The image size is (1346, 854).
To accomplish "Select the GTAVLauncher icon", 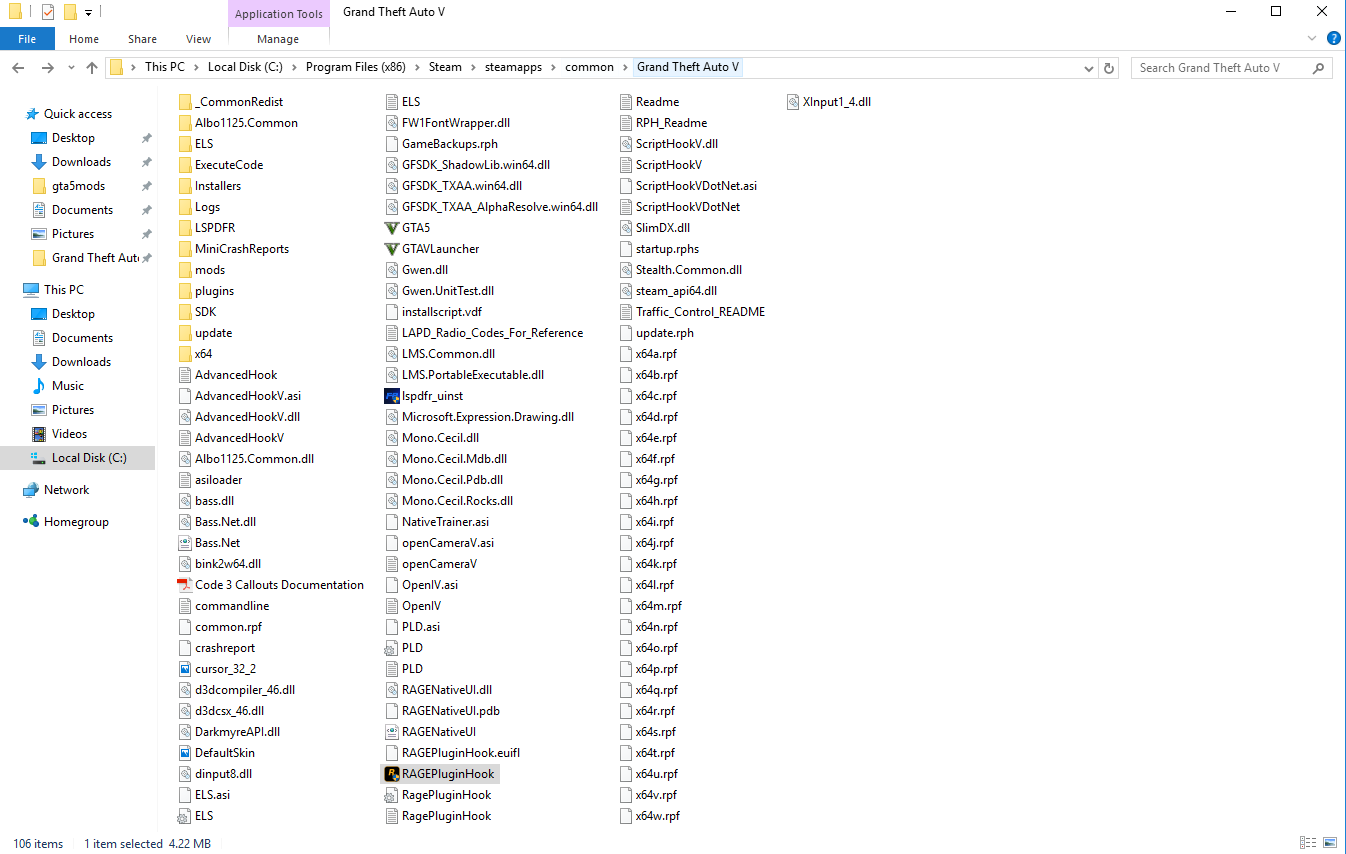I will click(392, 249).
